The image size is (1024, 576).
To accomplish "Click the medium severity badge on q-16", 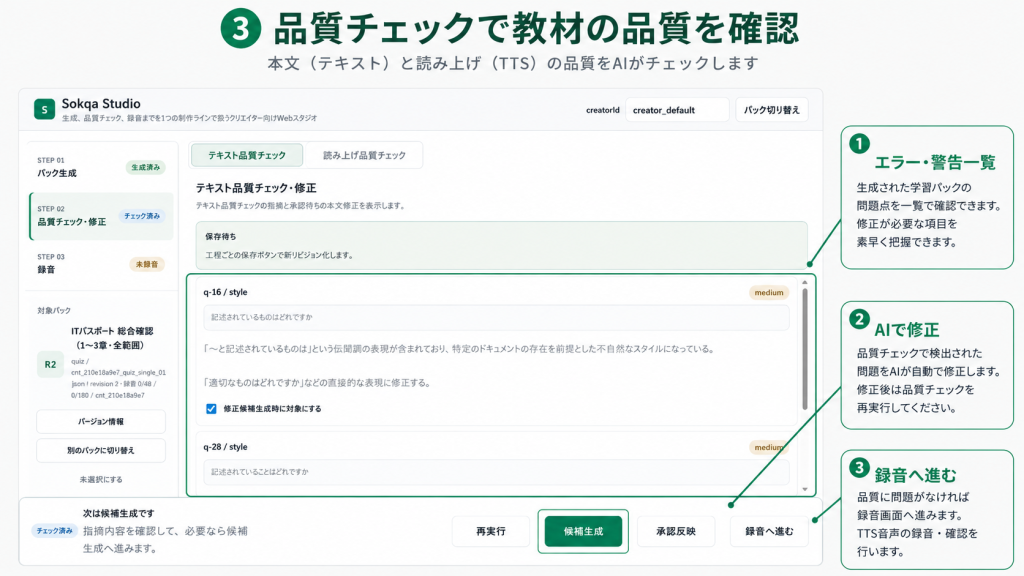I will tap(769, 293).
